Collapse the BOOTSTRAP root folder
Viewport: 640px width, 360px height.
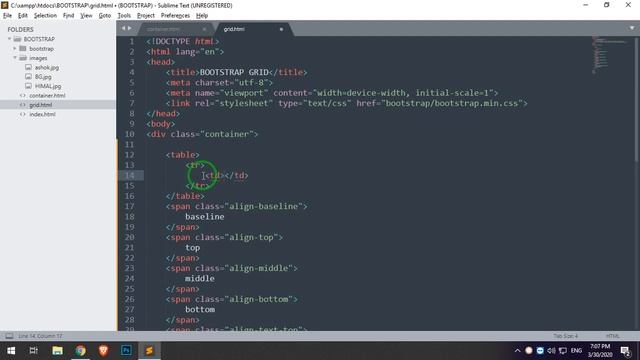point(9,39)
